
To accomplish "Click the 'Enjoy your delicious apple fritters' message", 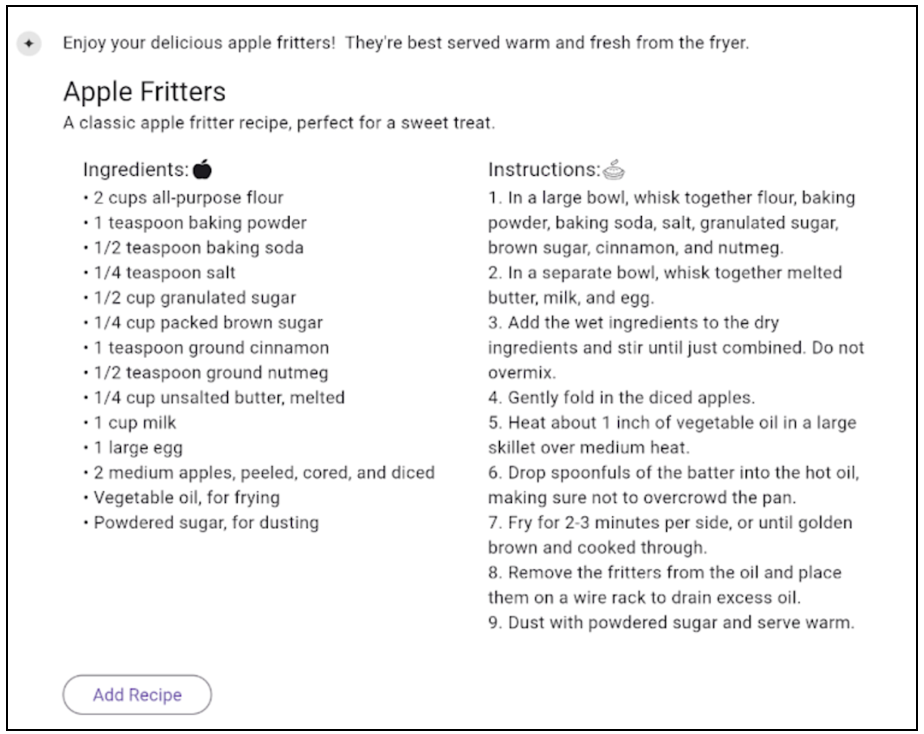I will coord(406,43).
